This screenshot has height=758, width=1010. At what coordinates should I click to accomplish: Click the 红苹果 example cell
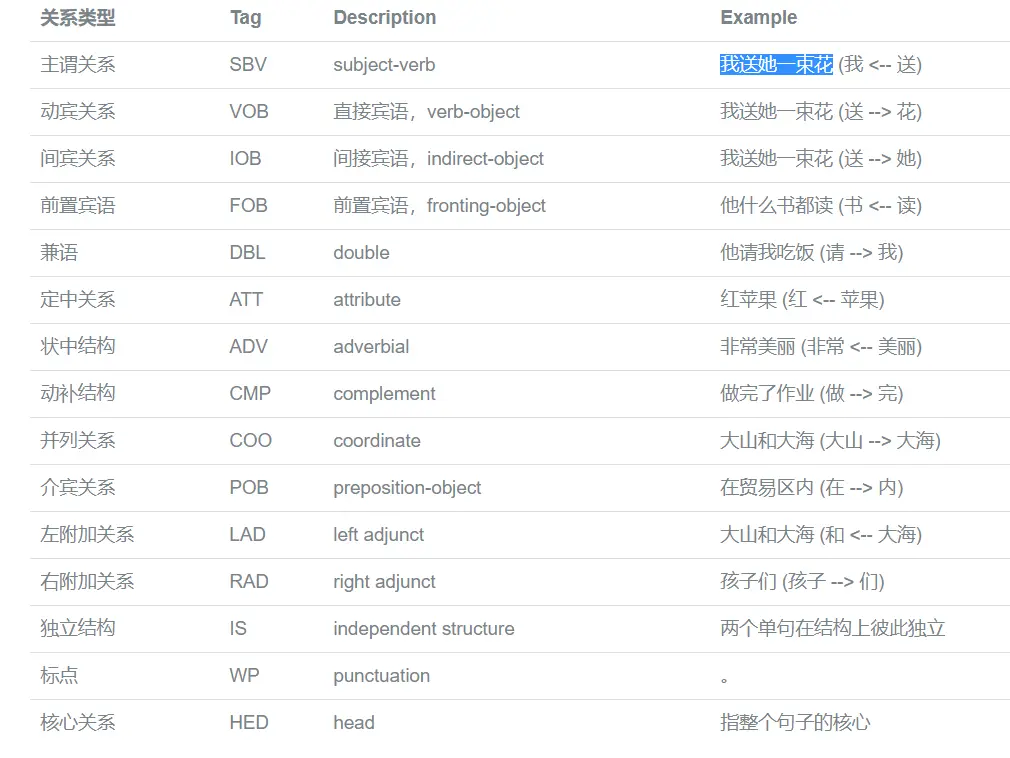click(802, 299)
